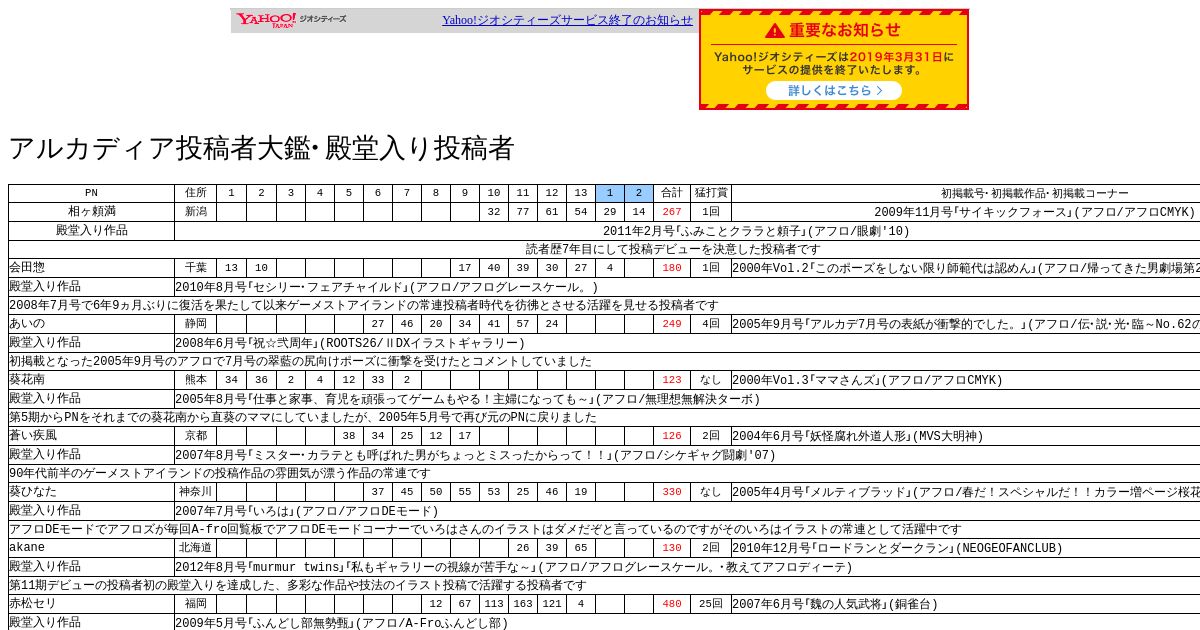Click the red total 126
1200x630 pixels.
[671, 436]
